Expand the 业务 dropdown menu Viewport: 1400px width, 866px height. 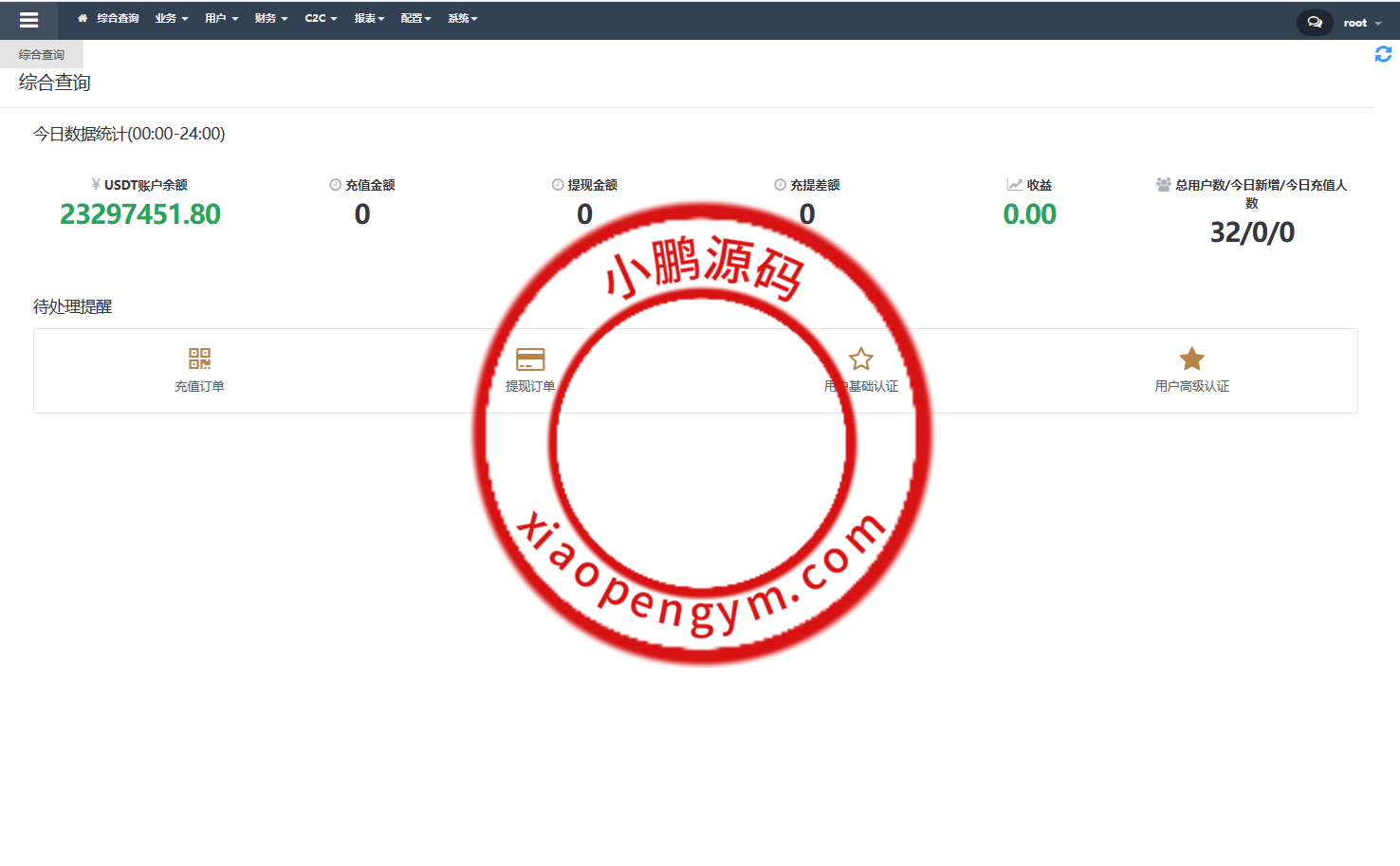click(x=171, y=18)
